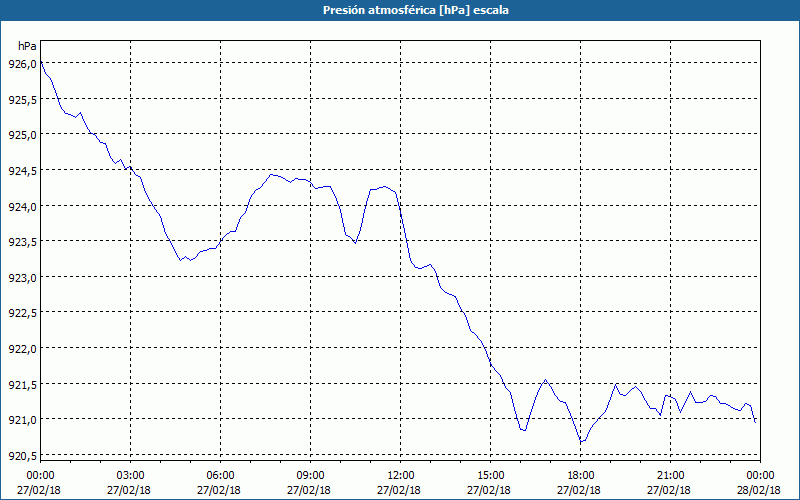Image resolution: width=800 pixels, height=500 pixels.
Task: Click the pressure curve minimum near 18:00
Action: 581,441
